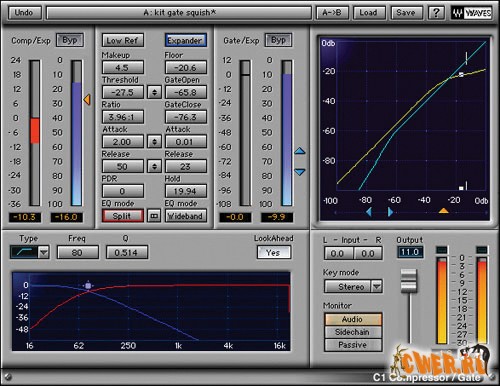Image resolution: width=500 pixels, height=386 pixels.
Task: Click the Ratio 3.96:1 value field
Action: tap(123, 117)
